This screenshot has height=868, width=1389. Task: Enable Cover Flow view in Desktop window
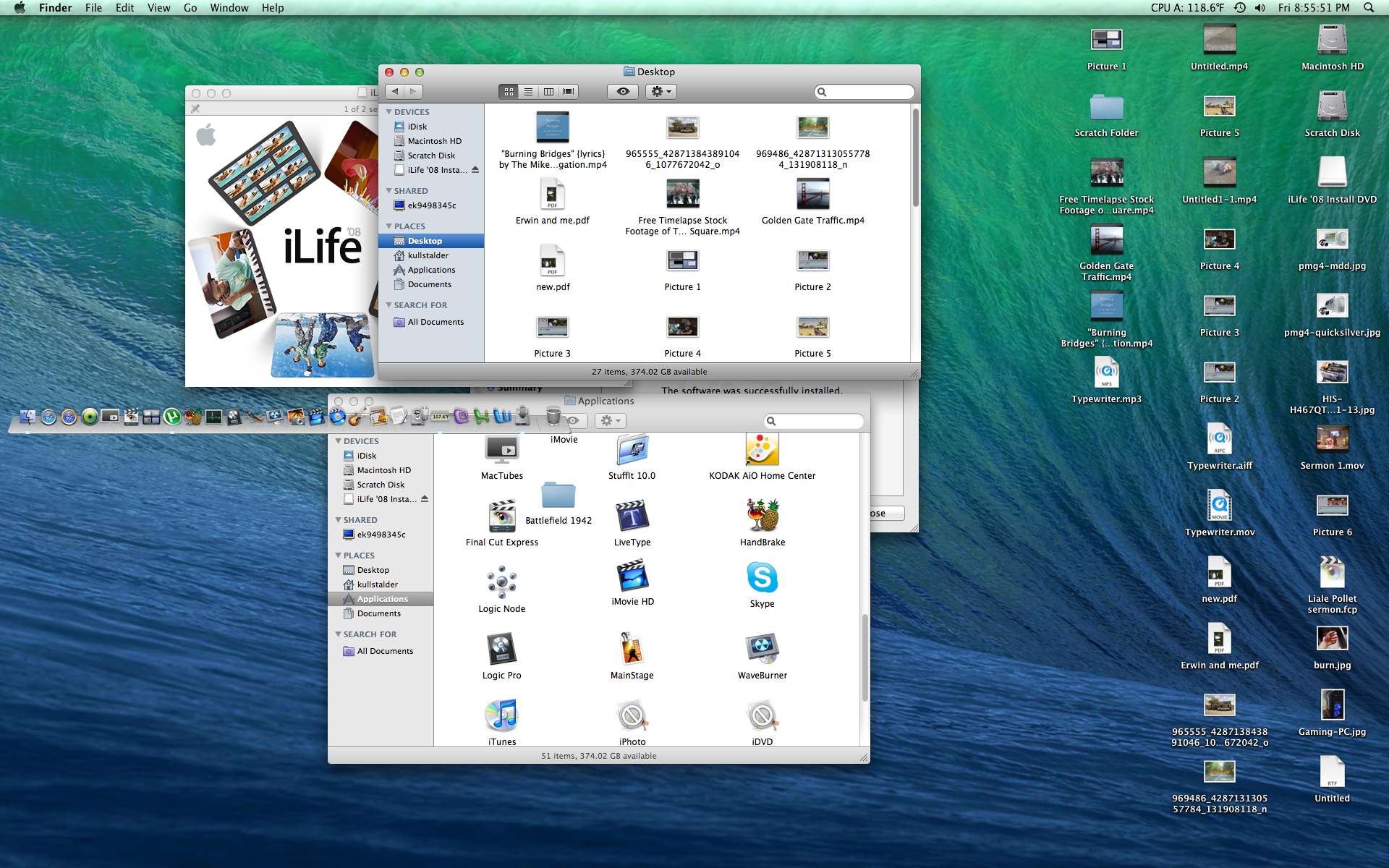click(x=569, y=92)
